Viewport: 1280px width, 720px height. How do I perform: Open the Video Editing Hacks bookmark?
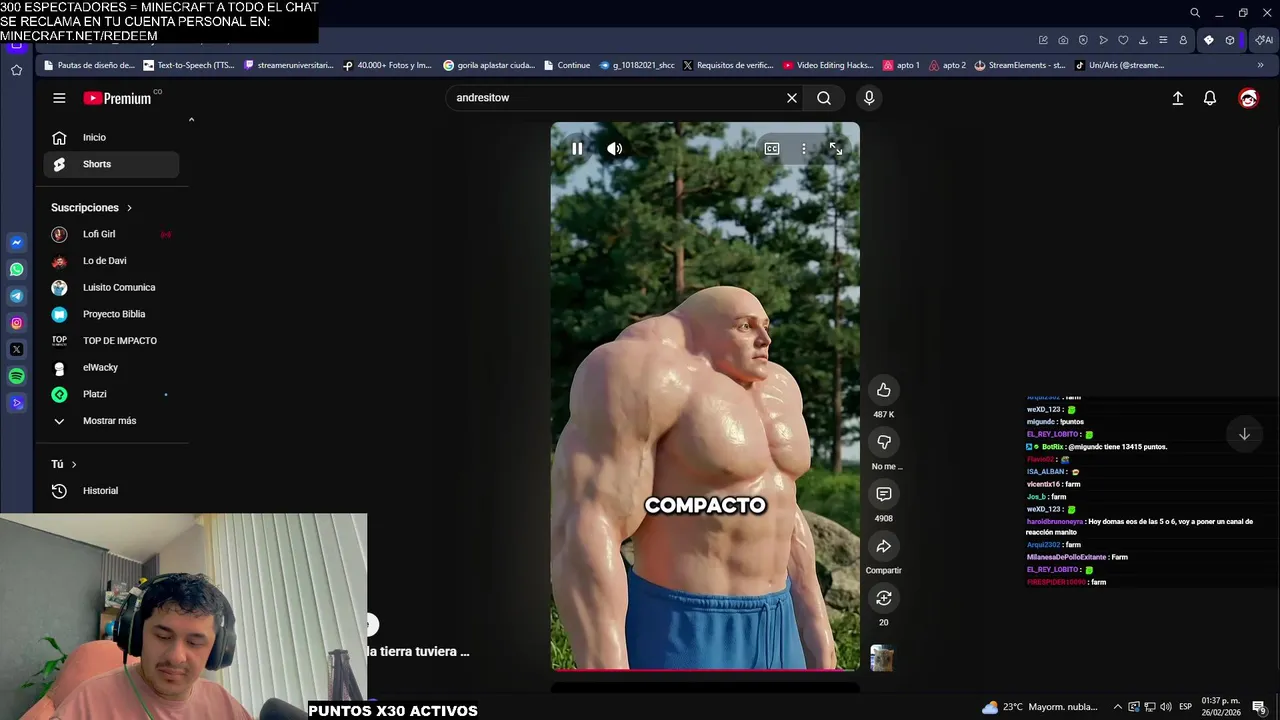click(828, 65)
